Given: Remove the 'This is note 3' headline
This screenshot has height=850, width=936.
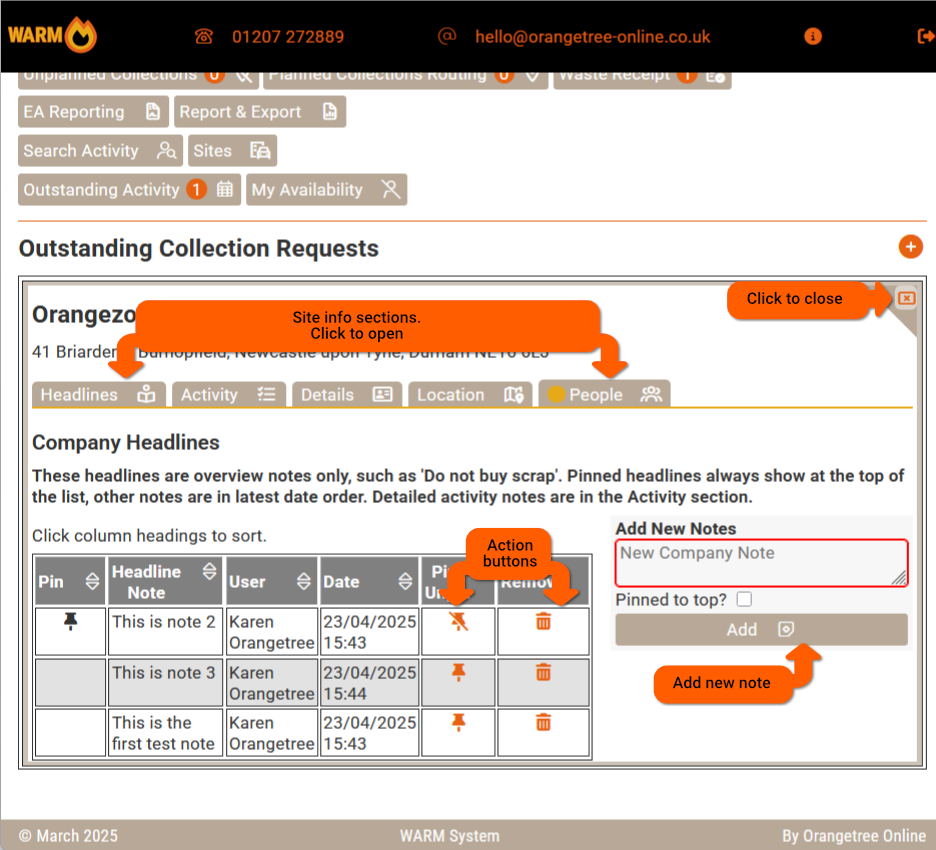Looking at the screenshot, I should 543,672.
